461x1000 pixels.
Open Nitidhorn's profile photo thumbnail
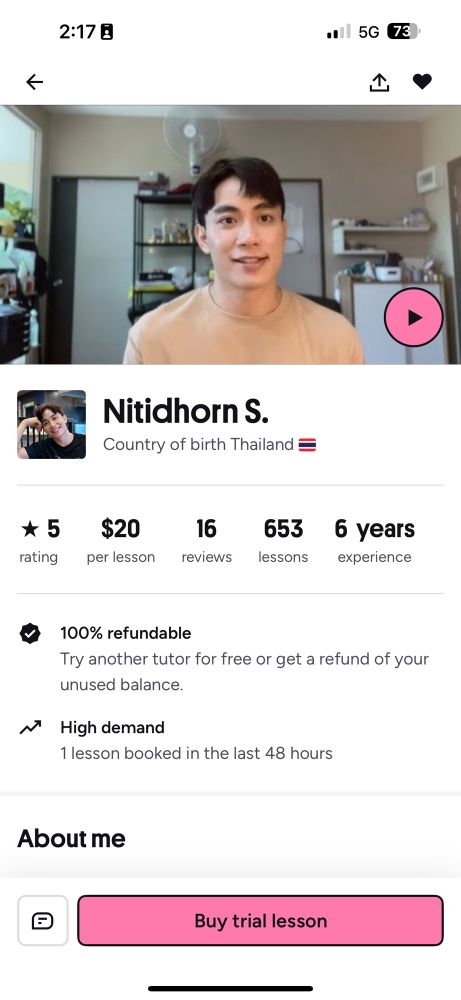point(52,425)
